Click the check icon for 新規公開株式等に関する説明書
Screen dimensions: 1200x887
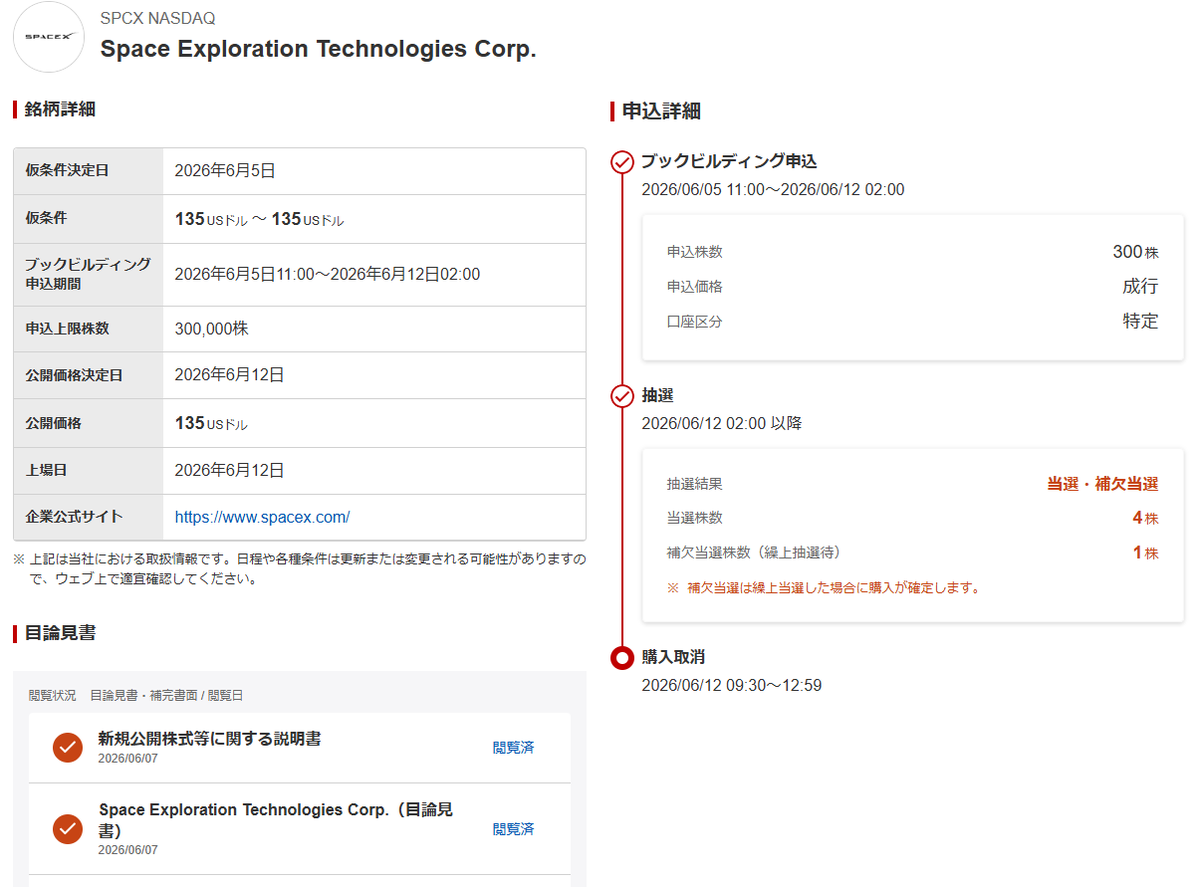click(67, 747)
